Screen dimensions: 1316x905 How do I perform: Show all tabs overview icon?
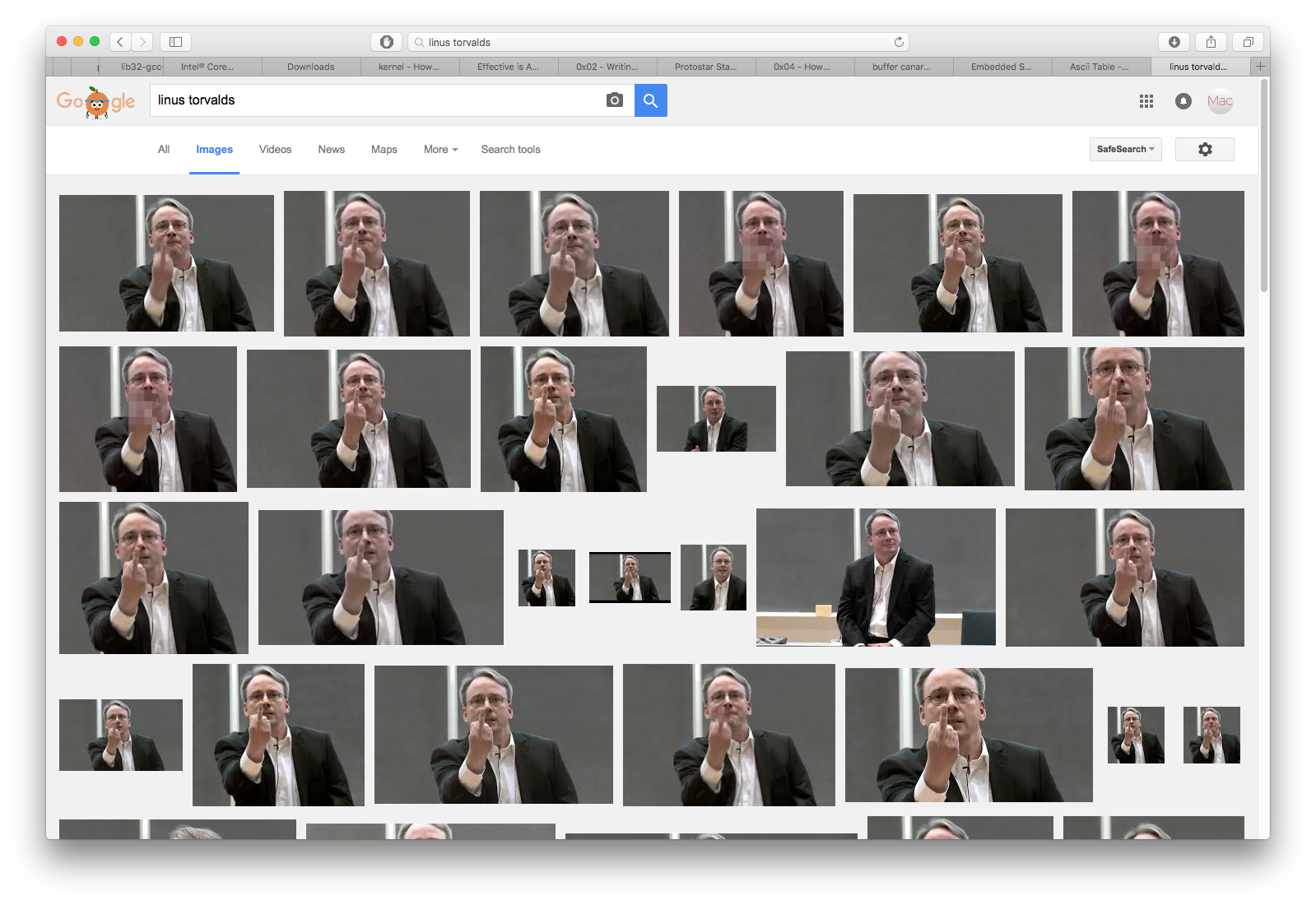(x=1248, y=42)
